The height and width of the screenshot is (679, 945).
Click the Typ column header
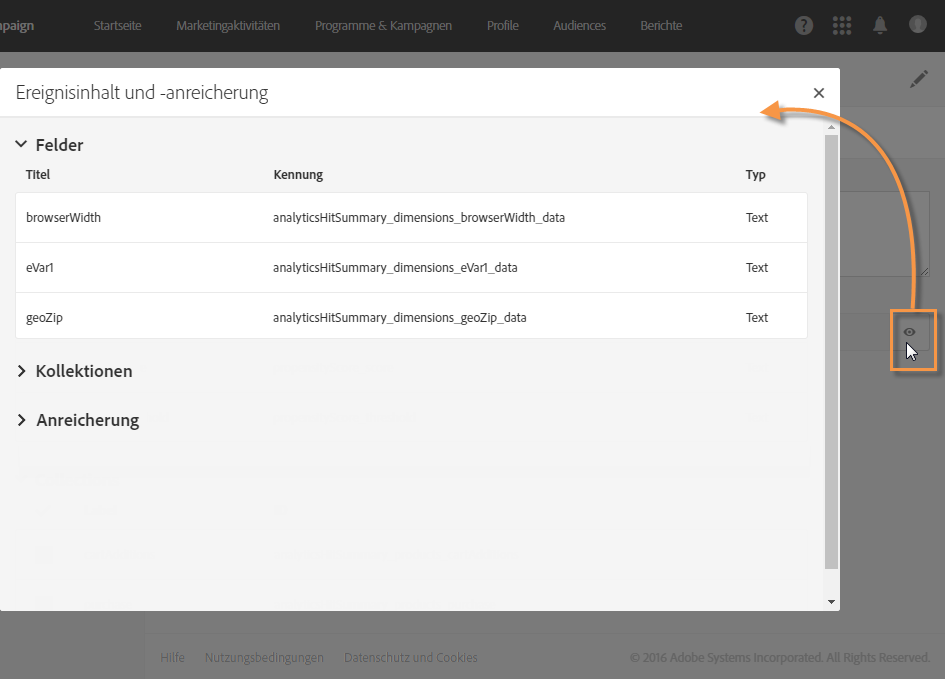pos(755,175)
